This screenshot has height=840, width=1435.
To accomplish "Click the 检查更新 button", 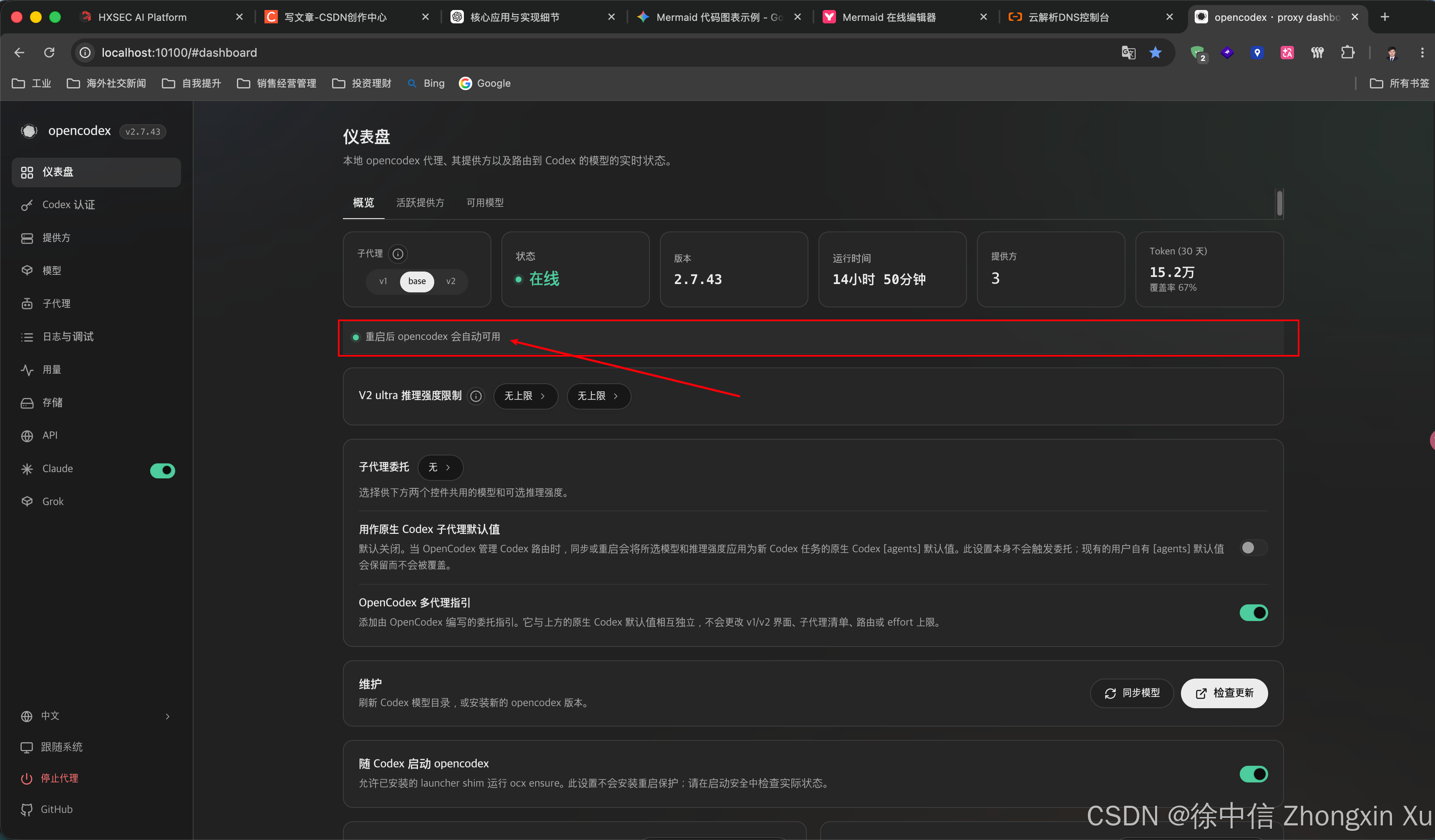I will (x=1224, y=693).
